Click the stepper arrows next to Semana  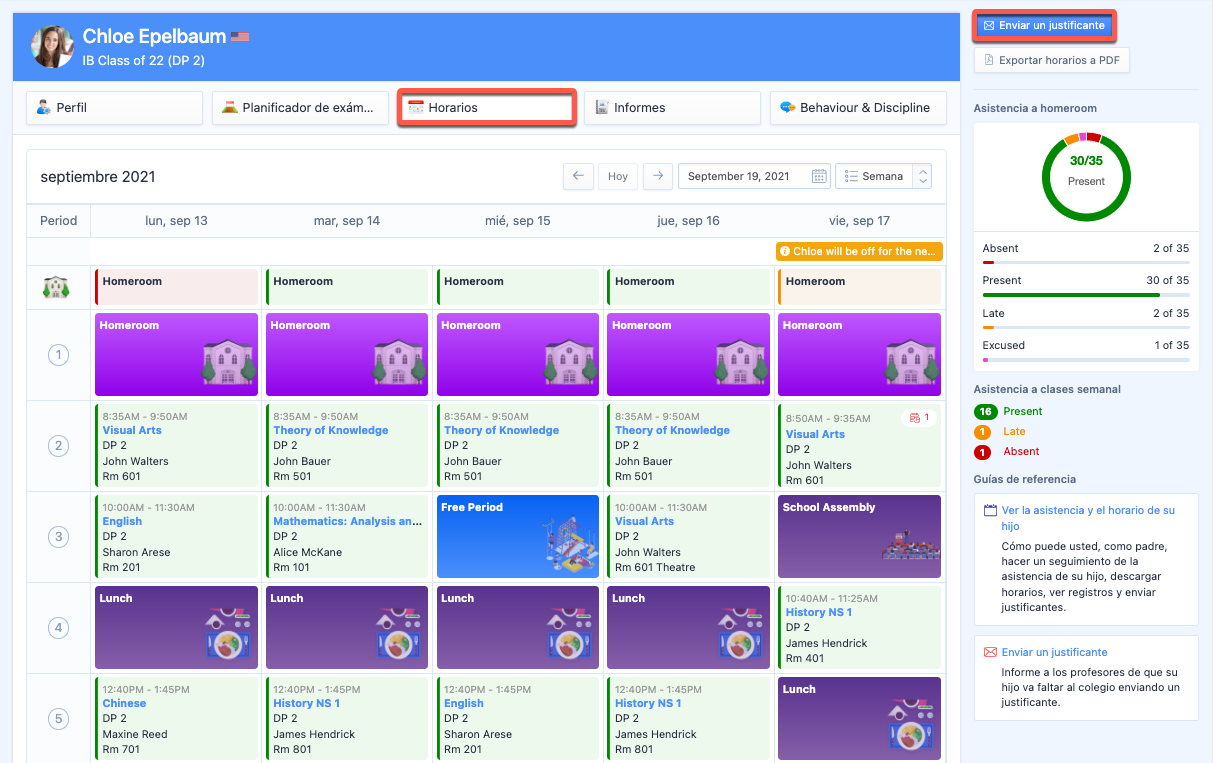923,176
